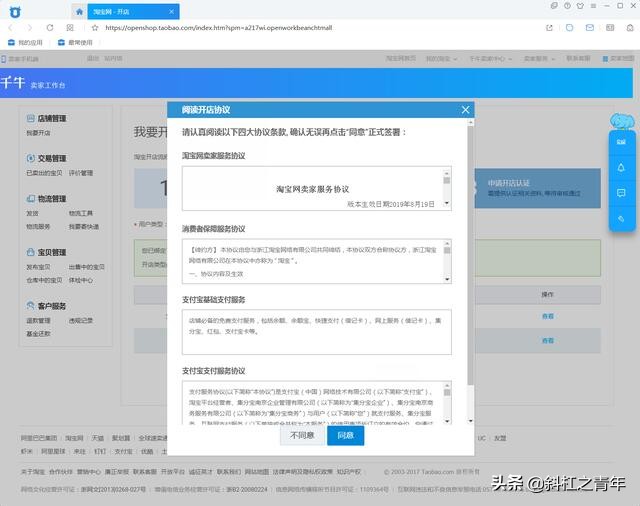Click 物流管理 sidebar icon
Viewport: 640px width, 506px height.
31,199
